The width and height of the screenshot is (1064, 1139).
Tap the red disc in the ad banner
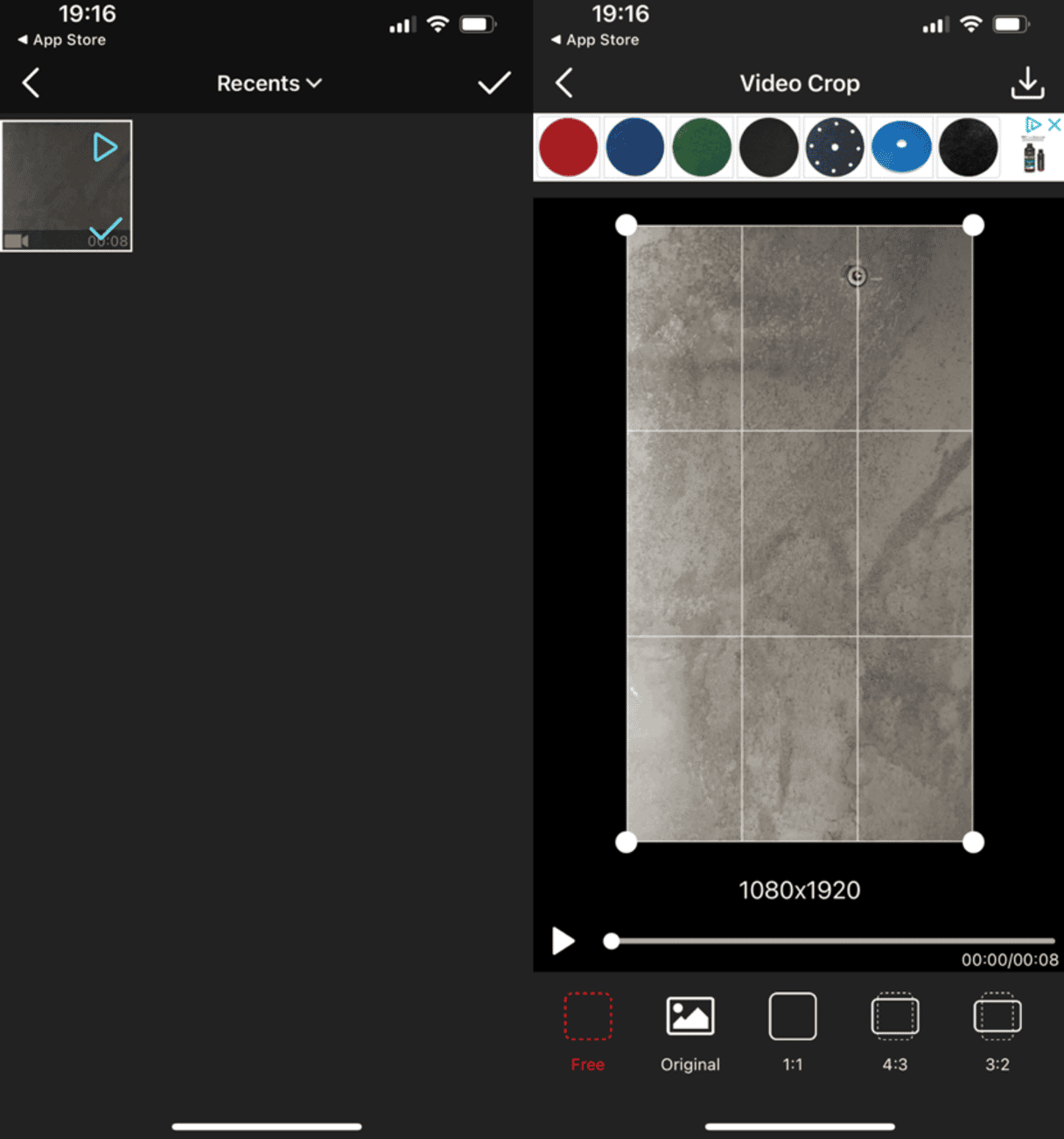click(569, 148)
